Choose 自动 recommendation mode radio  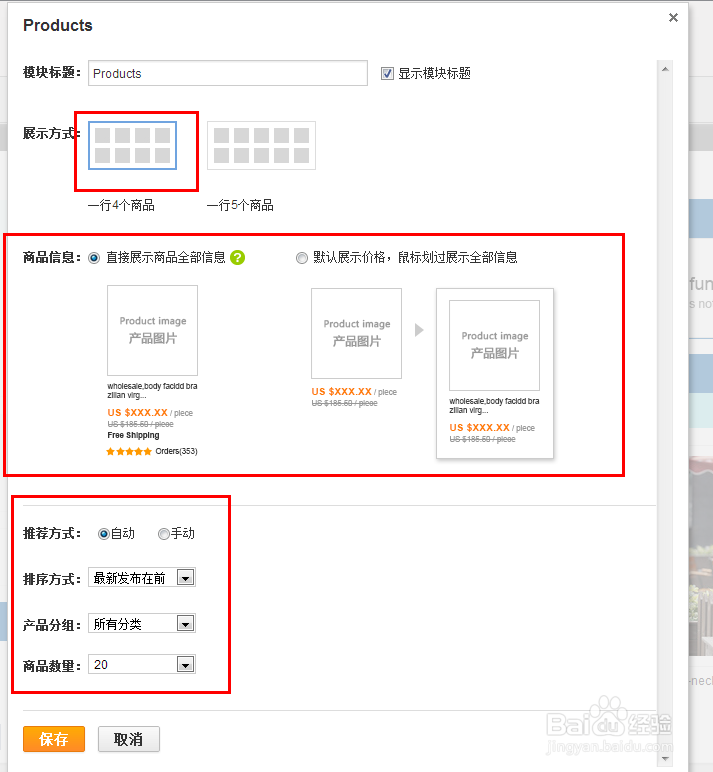pos(103,534)
